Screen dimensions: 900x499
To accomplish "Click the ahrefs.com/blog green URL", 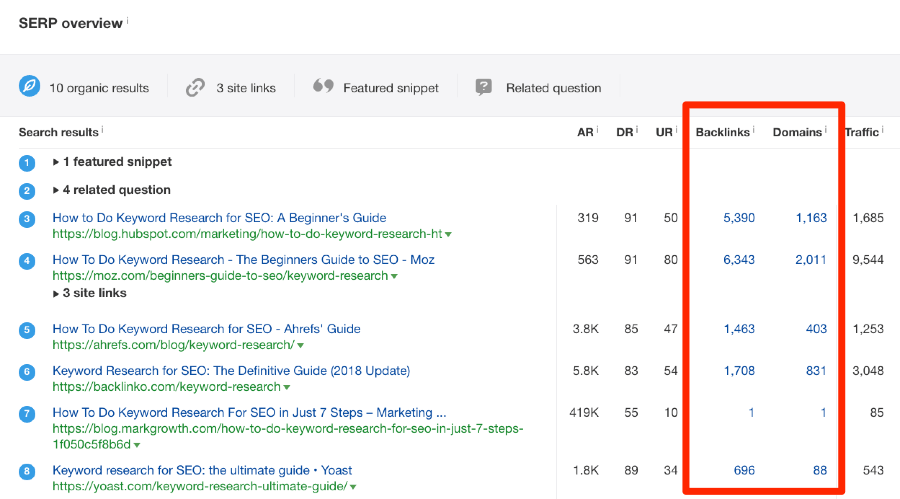I will tap(174, 345).
